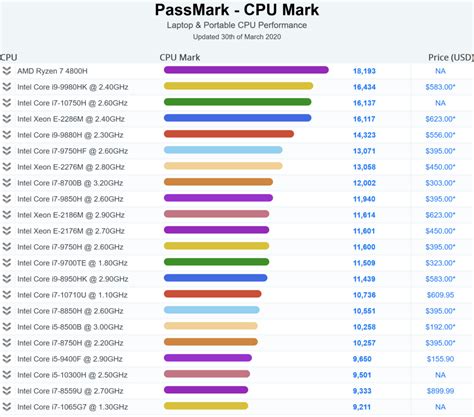
Task: Click the NA price for AMD Ryzen 7 4800H
Action: (x=440, y=71)
